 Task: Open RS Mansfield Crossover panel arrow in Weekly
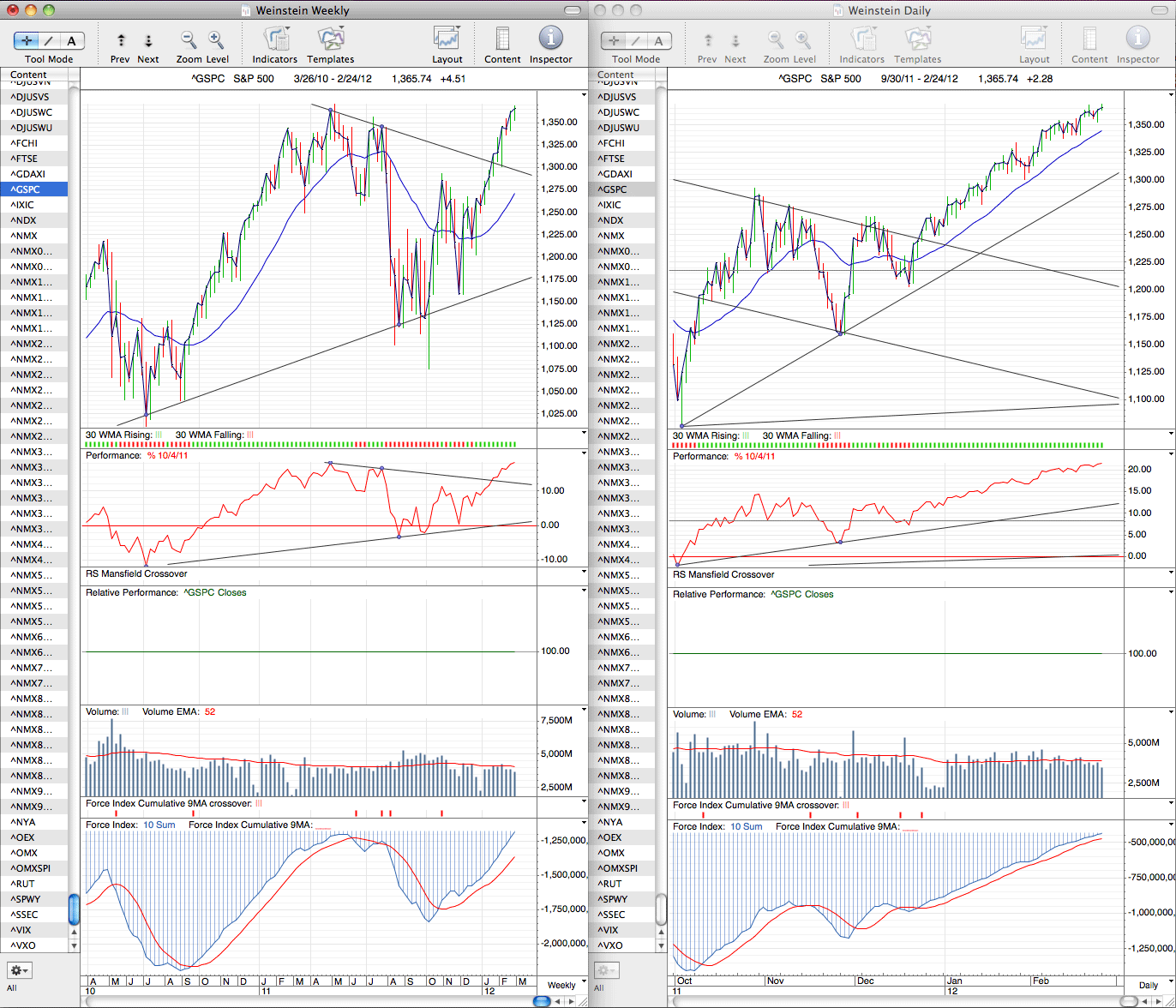pyautogui.click(x=584, y=572)
